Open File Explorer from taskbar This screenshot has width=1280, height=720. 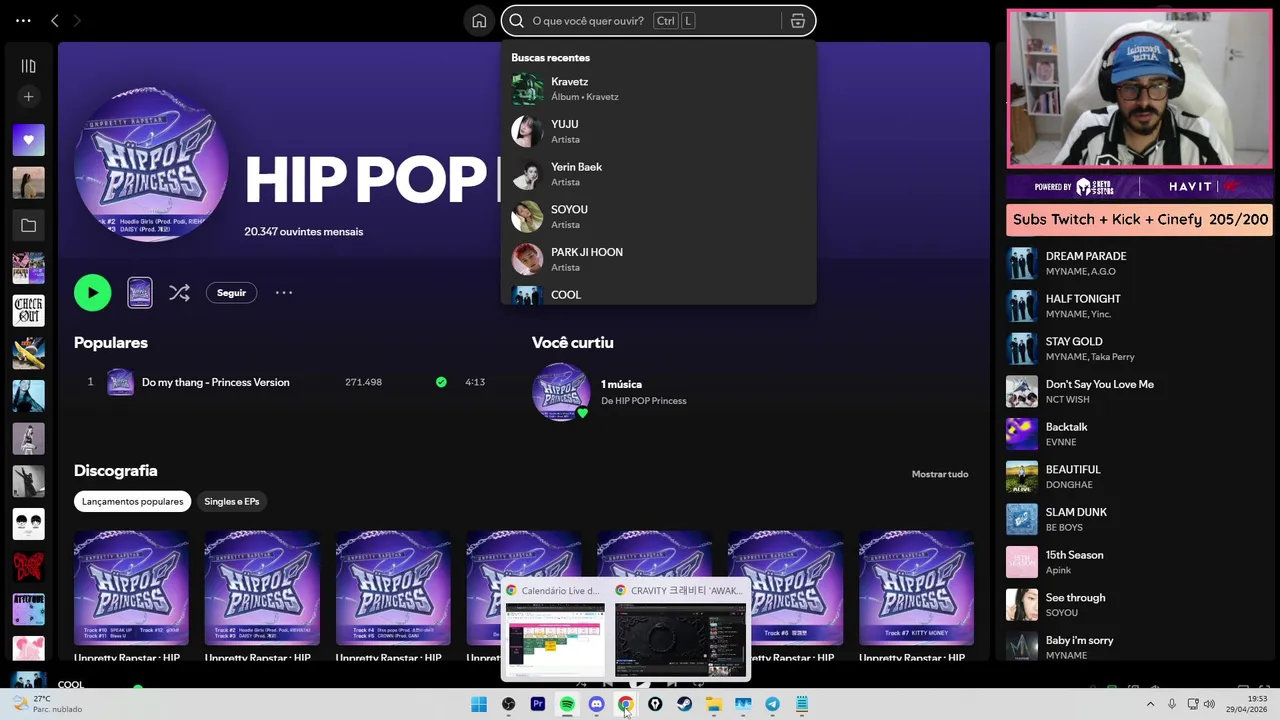click(714, 704)
